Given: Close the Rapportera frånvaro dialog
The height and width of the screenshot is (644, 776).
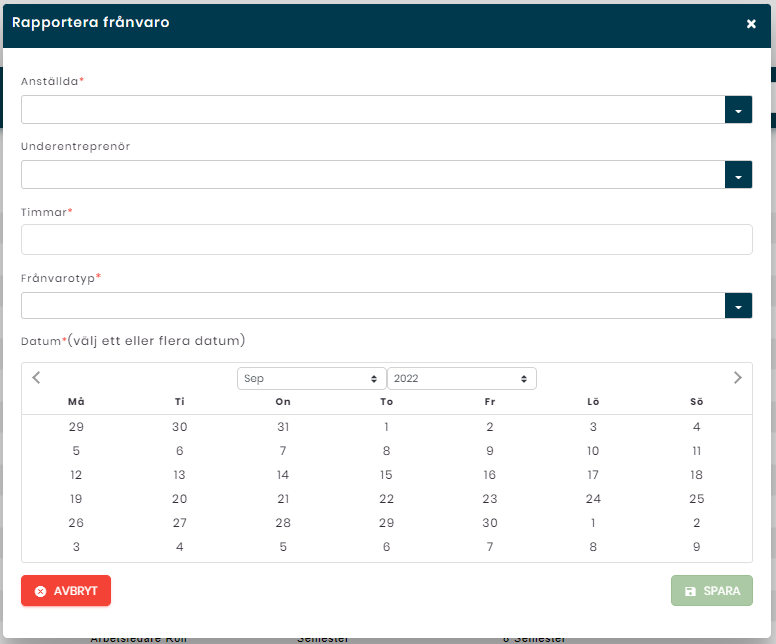Looking at the screenshot, I should [751, 23].
